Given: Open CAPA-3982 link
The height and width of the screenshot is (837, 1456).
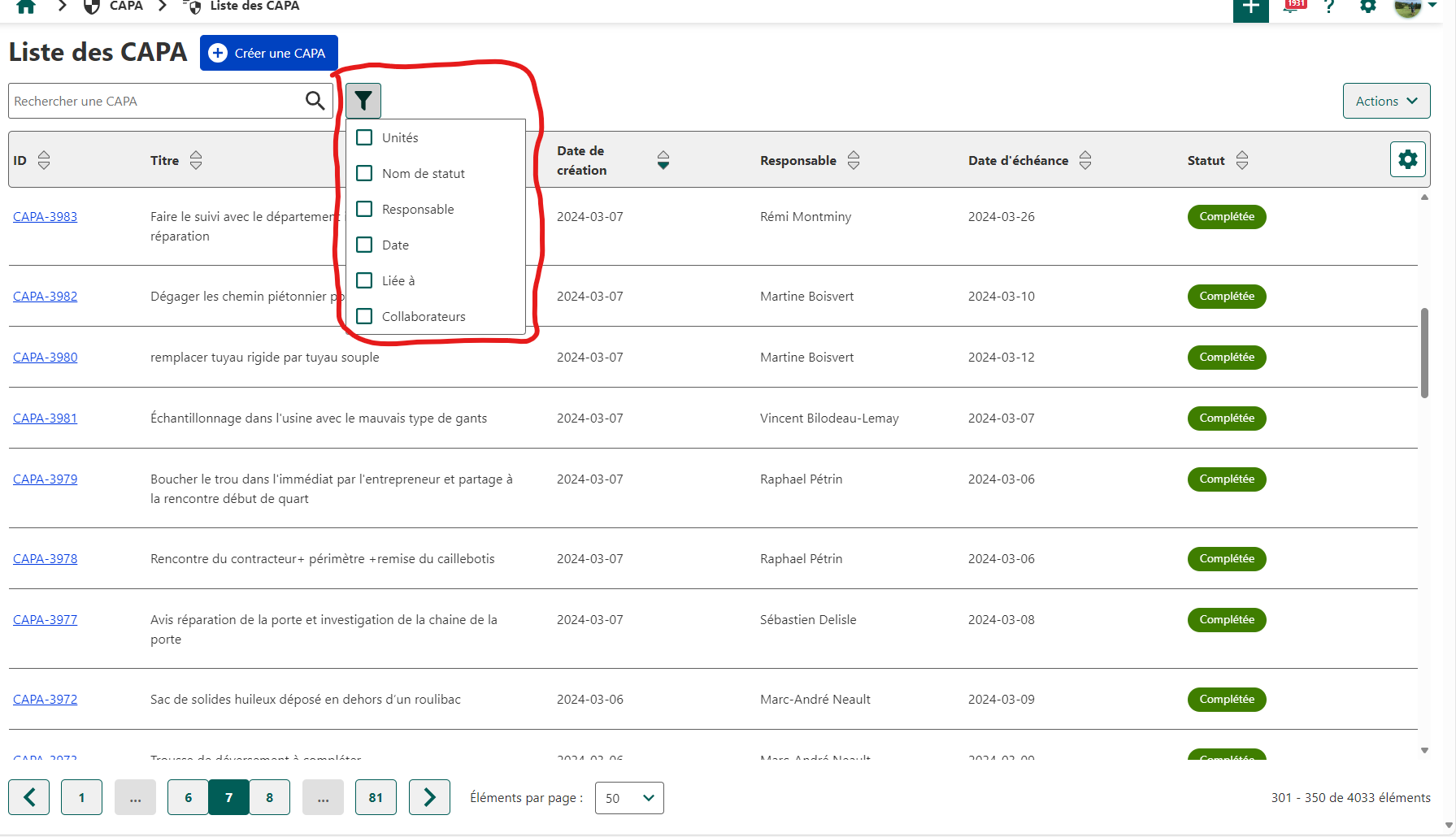Looking at the screenshot, I should [46, 297].
